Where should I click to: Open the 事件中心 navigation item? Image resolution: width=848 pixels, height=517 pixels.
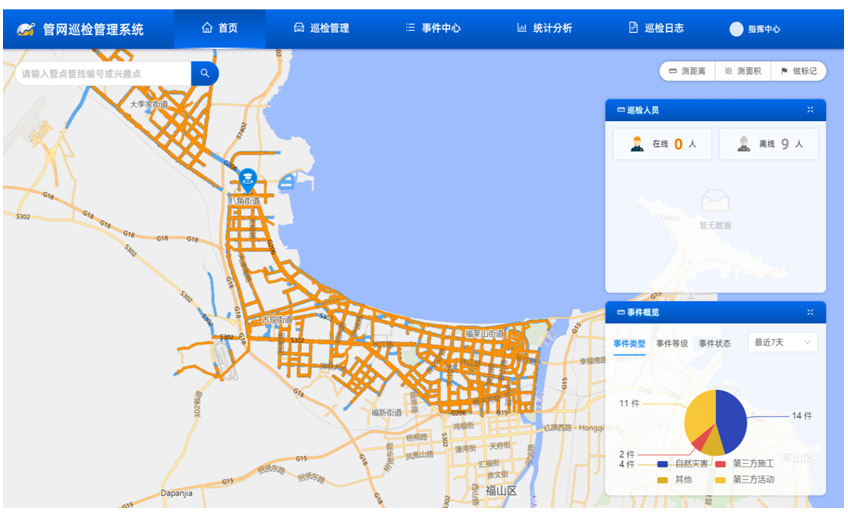[432, 28]
